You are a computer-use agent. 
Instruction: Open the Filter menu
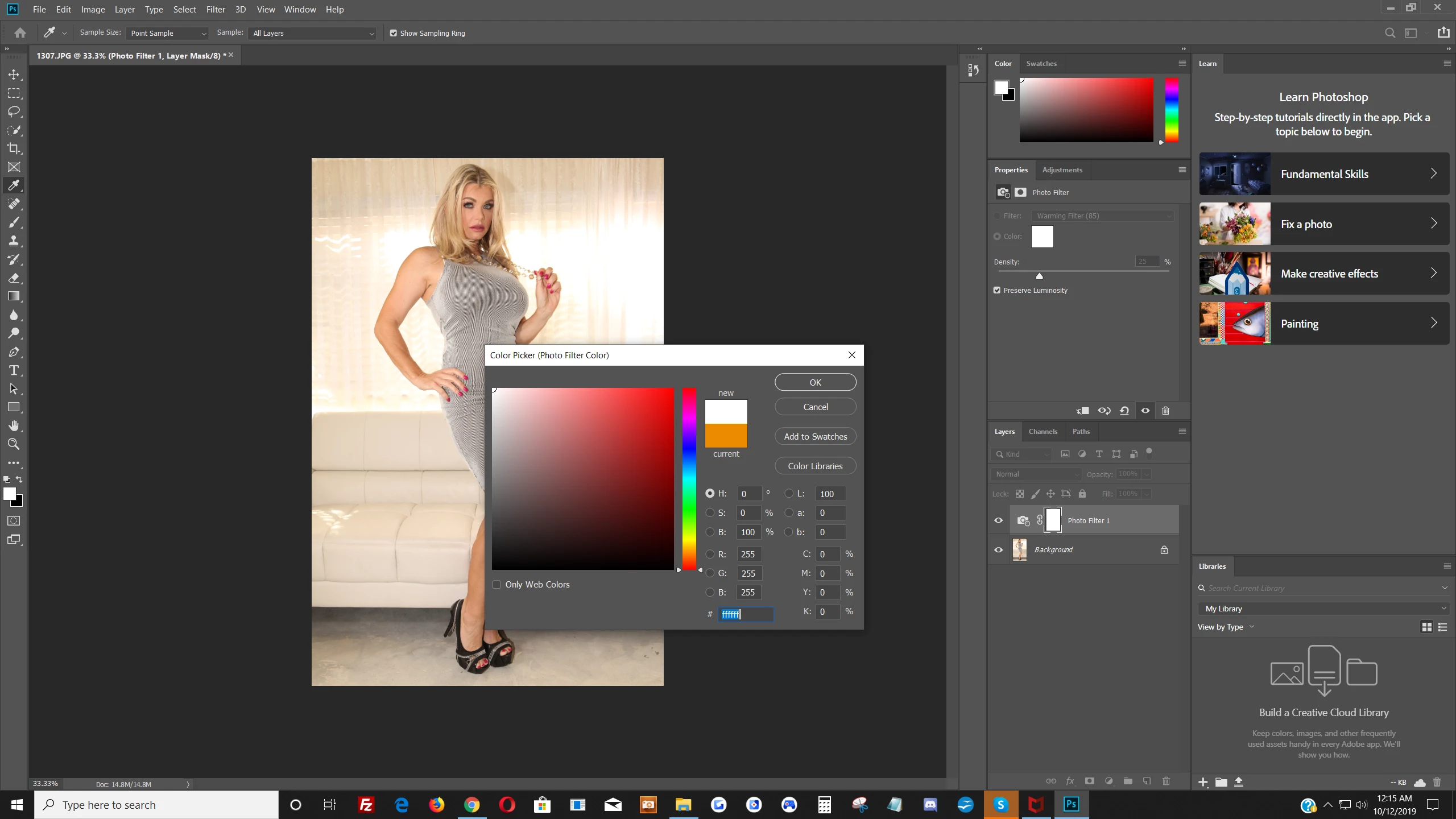click(x=216, y=10)
